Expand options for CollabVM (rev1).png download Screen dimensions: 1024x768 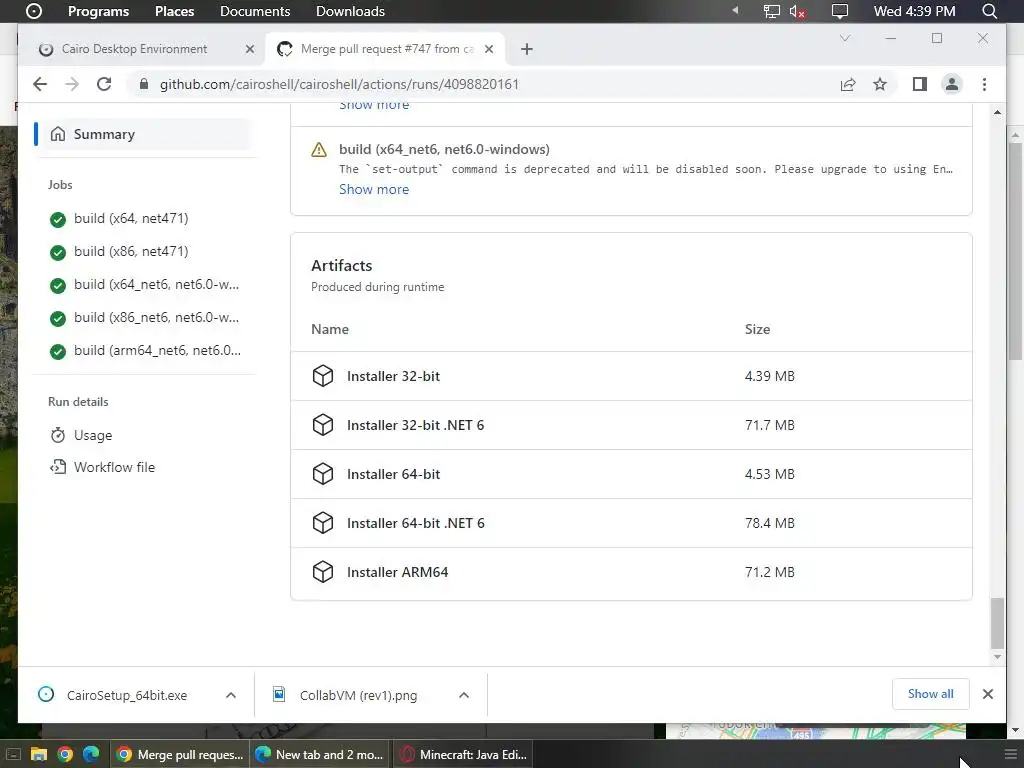(464, 695)
